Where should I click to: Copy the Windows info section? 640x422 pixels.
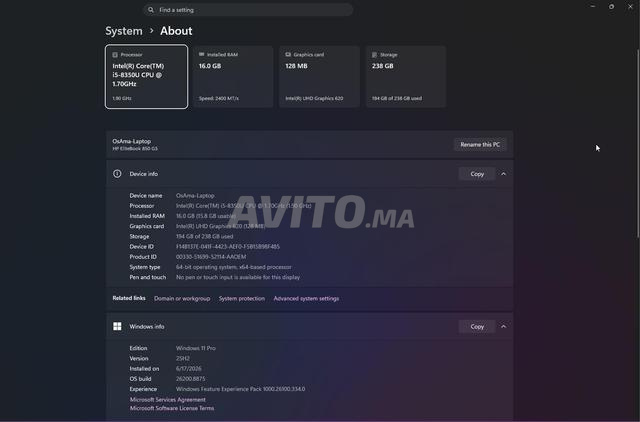pos(477,326)
